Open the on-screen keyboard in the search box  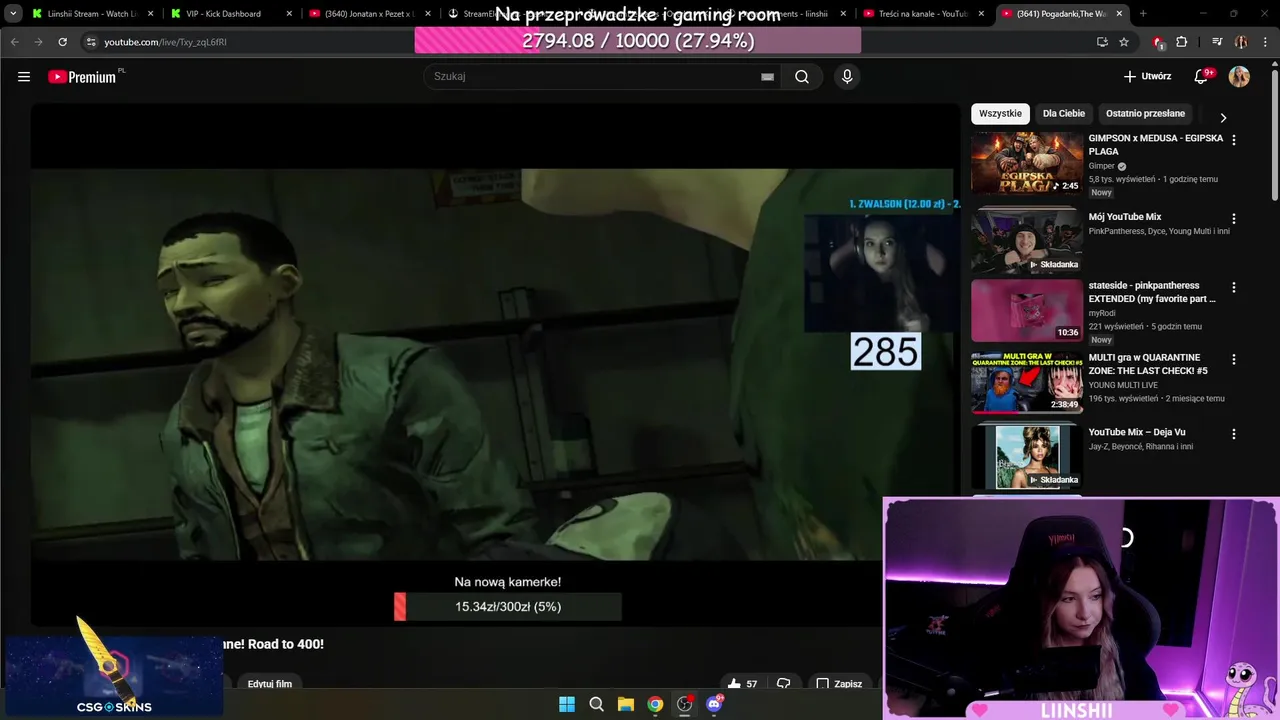[767, 77]
